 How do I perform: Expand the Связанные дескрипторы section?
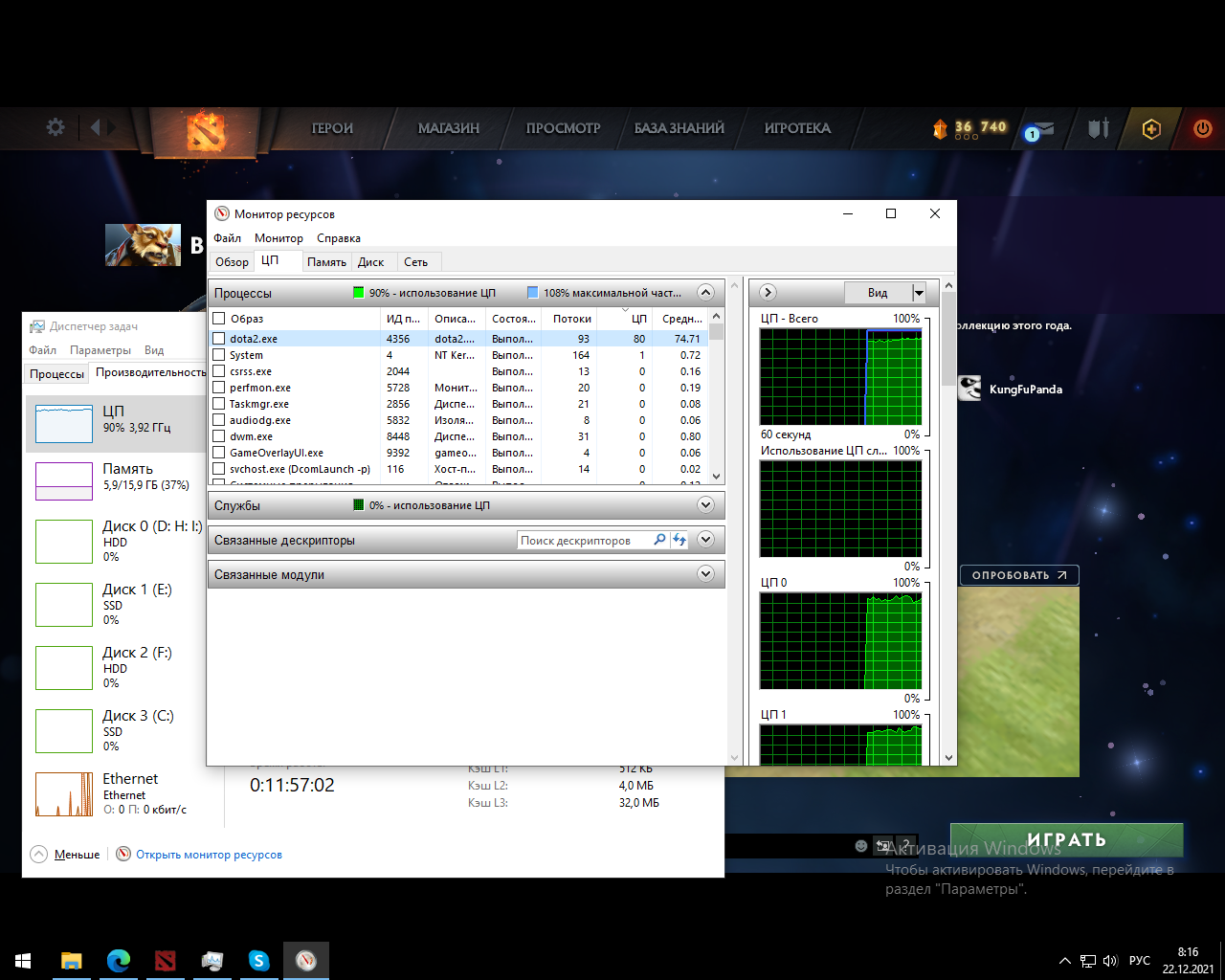point(705,540)
